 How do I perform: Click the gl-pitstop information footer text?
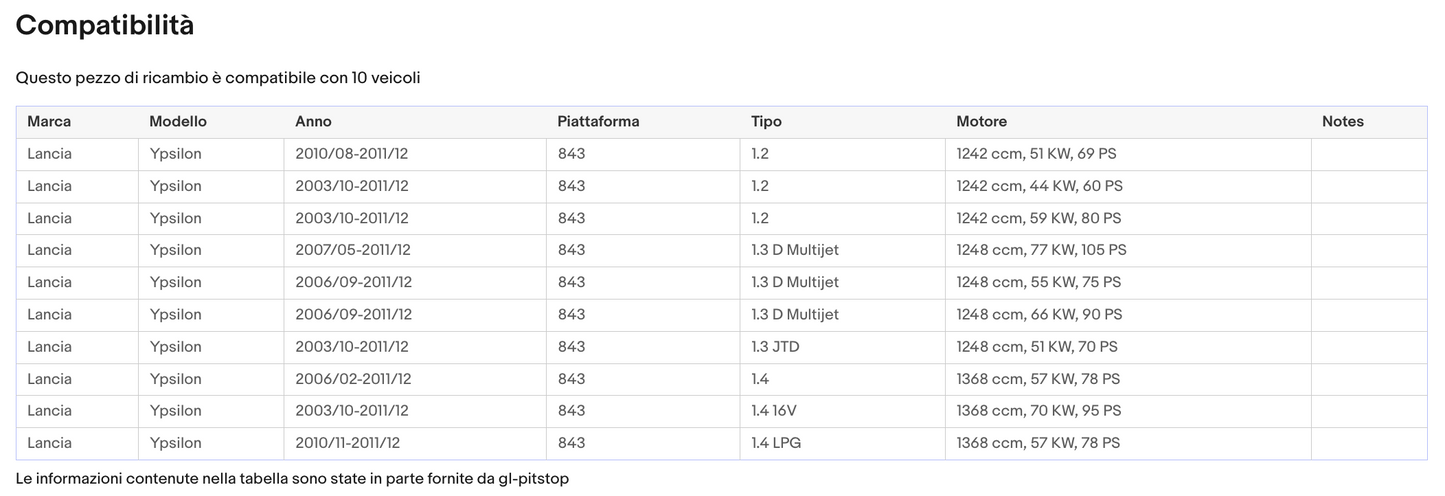292,479
